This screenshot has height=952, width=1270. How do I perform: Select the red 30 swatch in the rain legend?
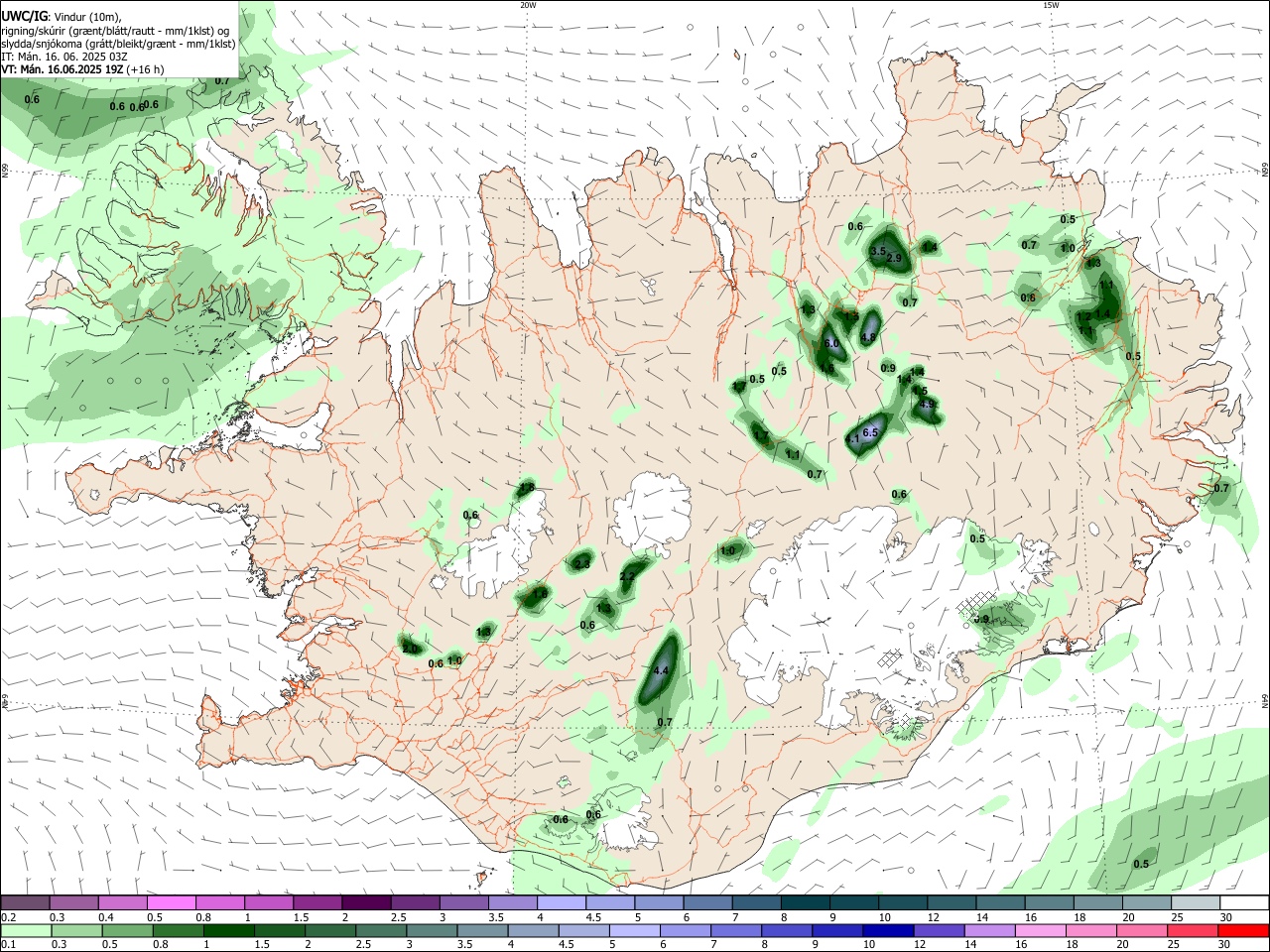click(x=1242, y=930)
